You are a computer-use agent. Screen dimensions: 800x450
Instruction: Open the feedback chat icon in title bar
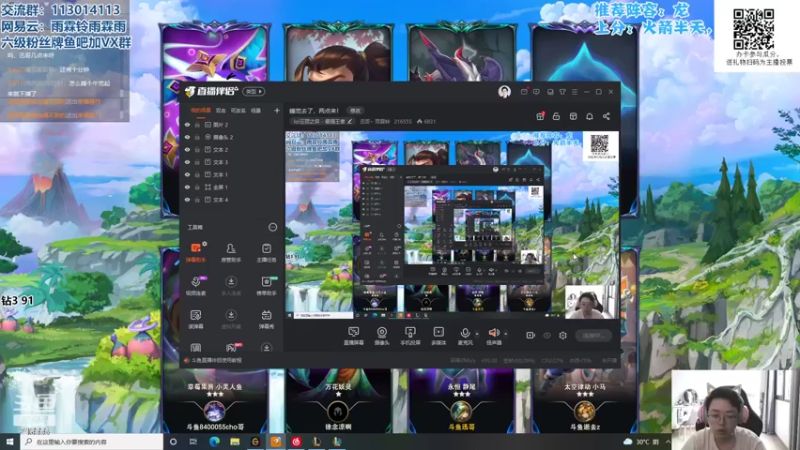(x=536, y=92)
